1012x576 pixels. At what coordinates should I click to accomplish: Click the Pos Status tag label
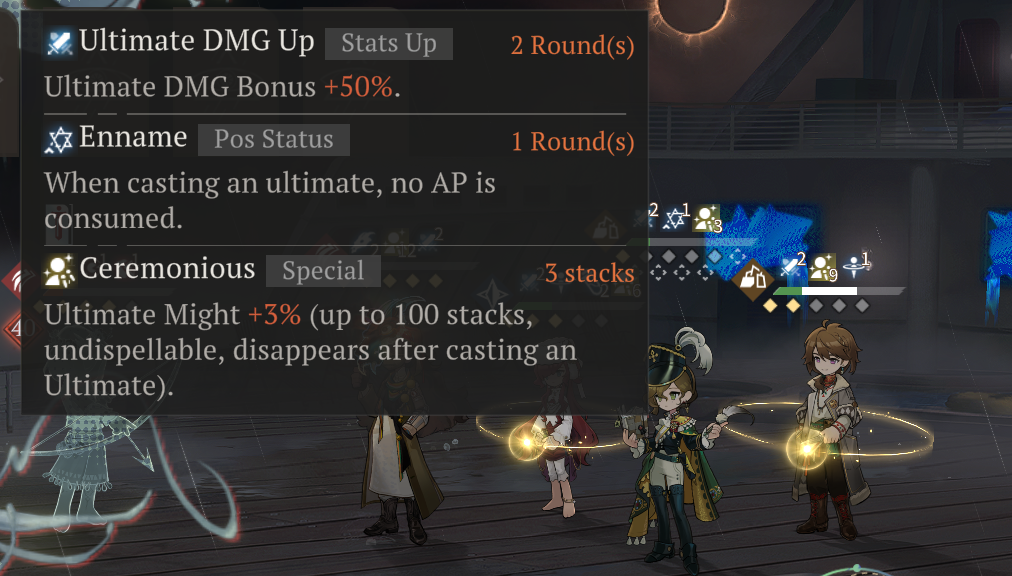point(274,140)
